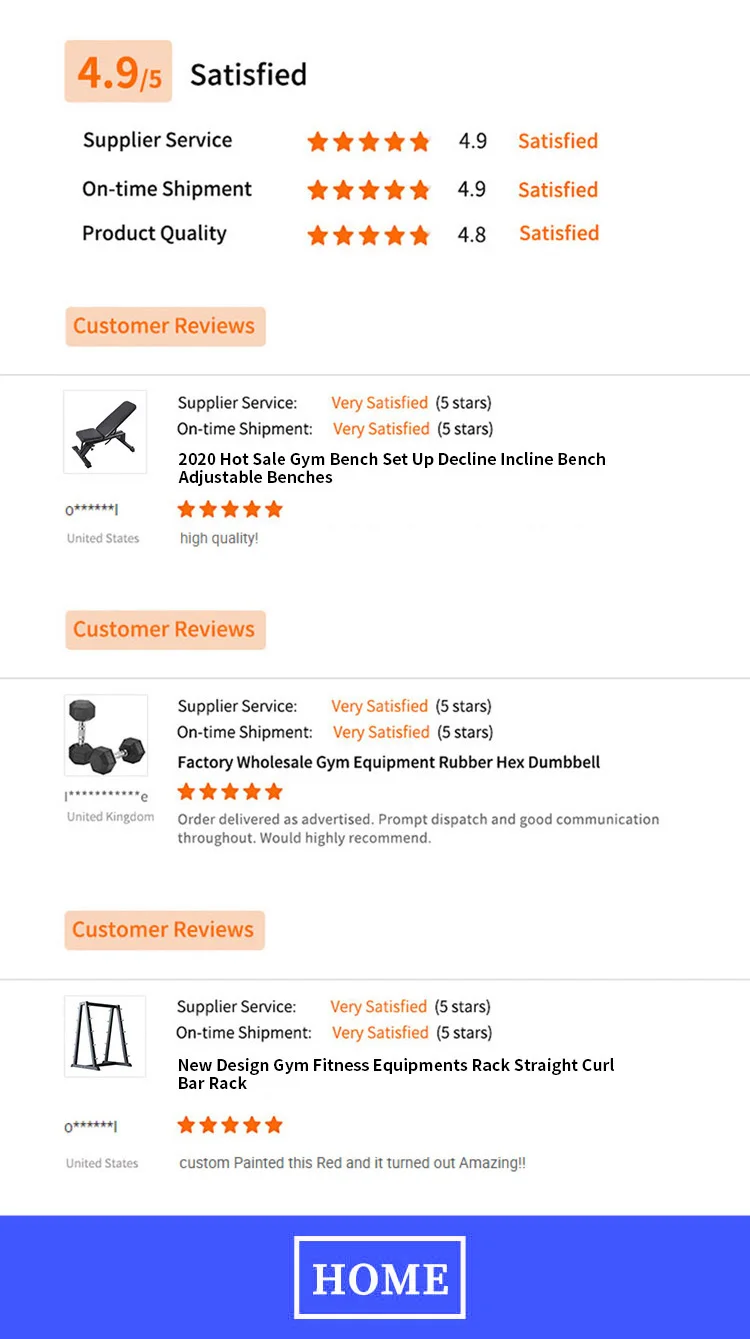Open the Rubber Hex Dumbbell product link
This screenshot has width=750, height=1339.
point(388,762)
